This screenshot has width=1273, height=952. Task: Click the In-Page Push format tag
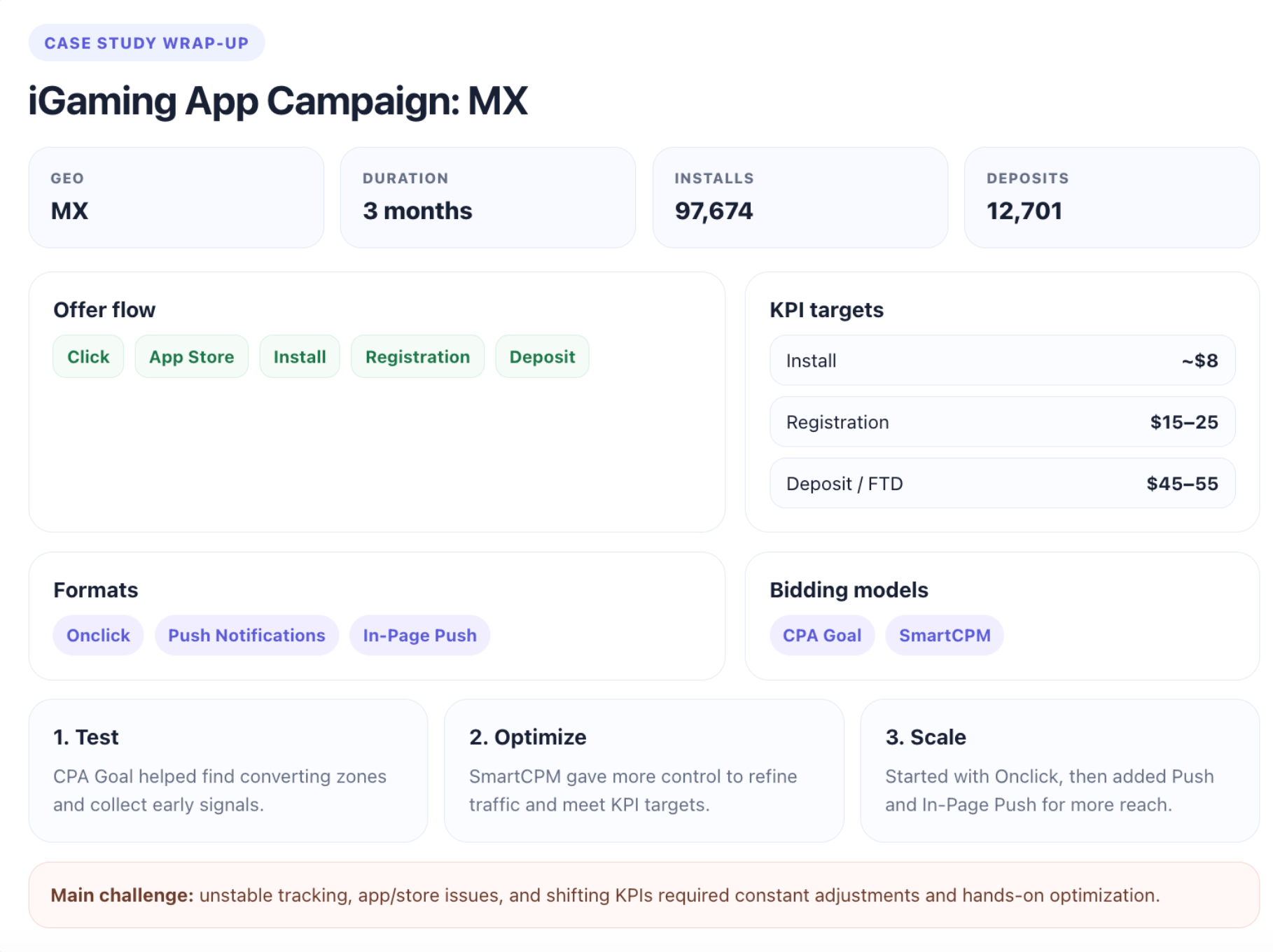point(419,635)
